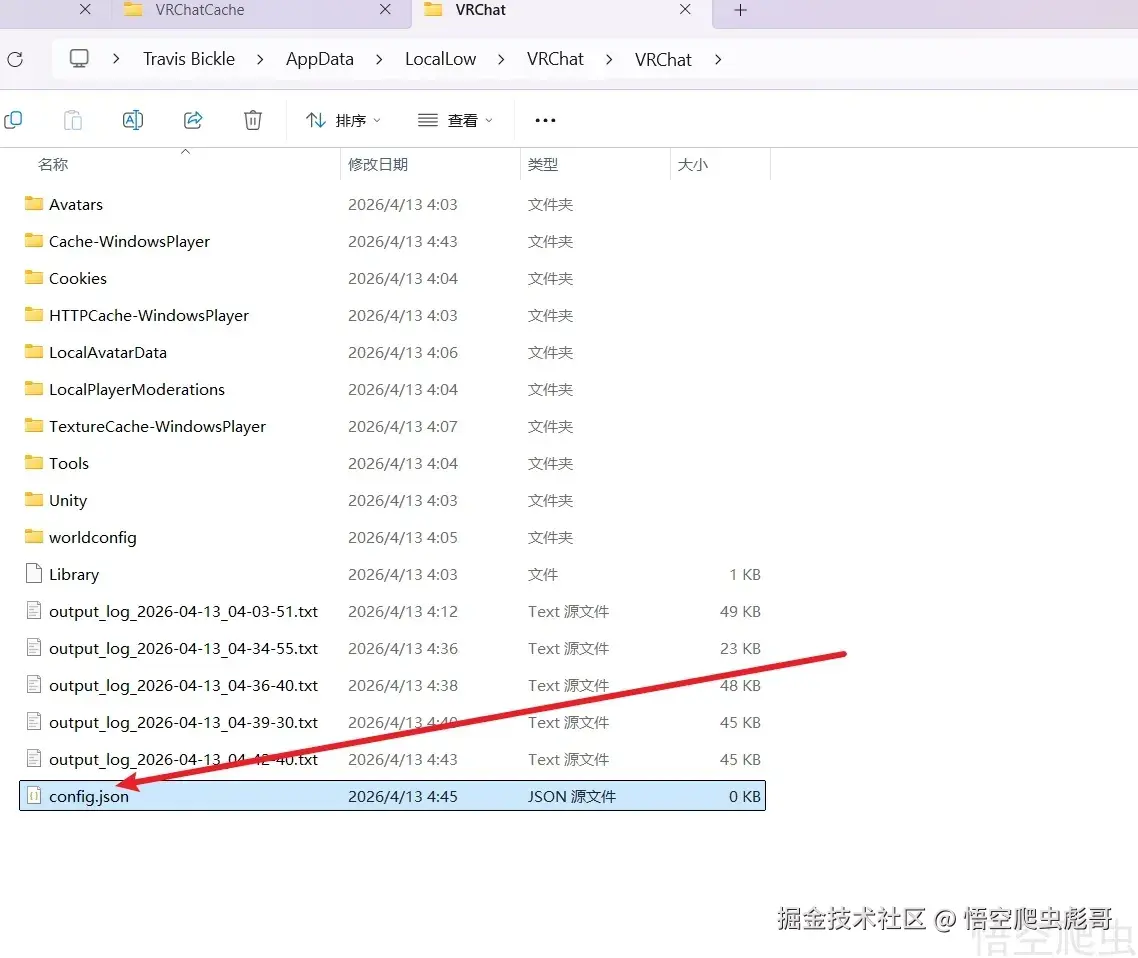Viewport: 1138px width, 958px height.
Task: Open the View (查看) dropdown
Action: click(456, 120)
